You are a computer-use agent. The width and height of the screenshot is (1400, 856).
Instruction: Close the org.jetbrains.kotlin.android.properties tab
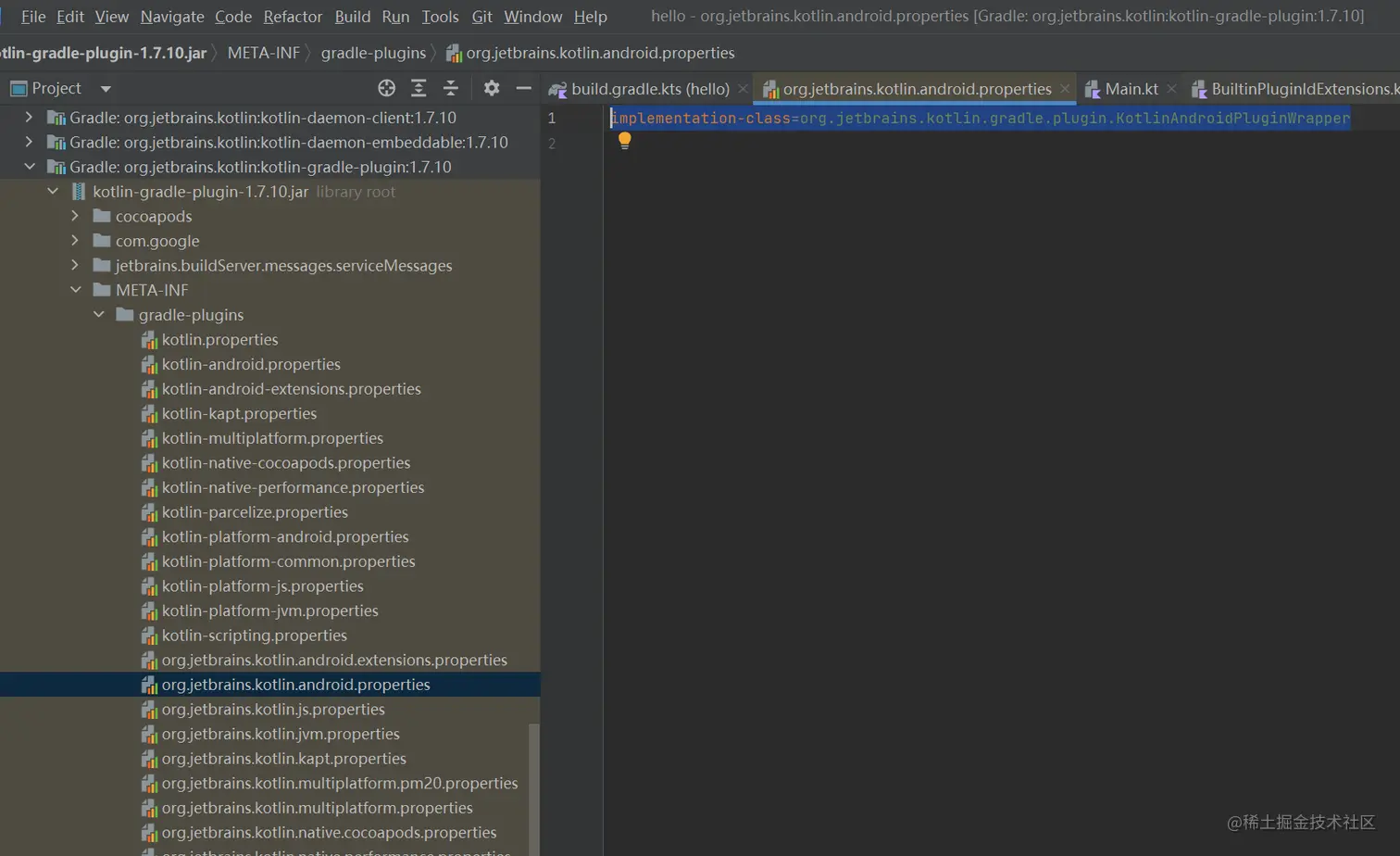coord(1065,89)
